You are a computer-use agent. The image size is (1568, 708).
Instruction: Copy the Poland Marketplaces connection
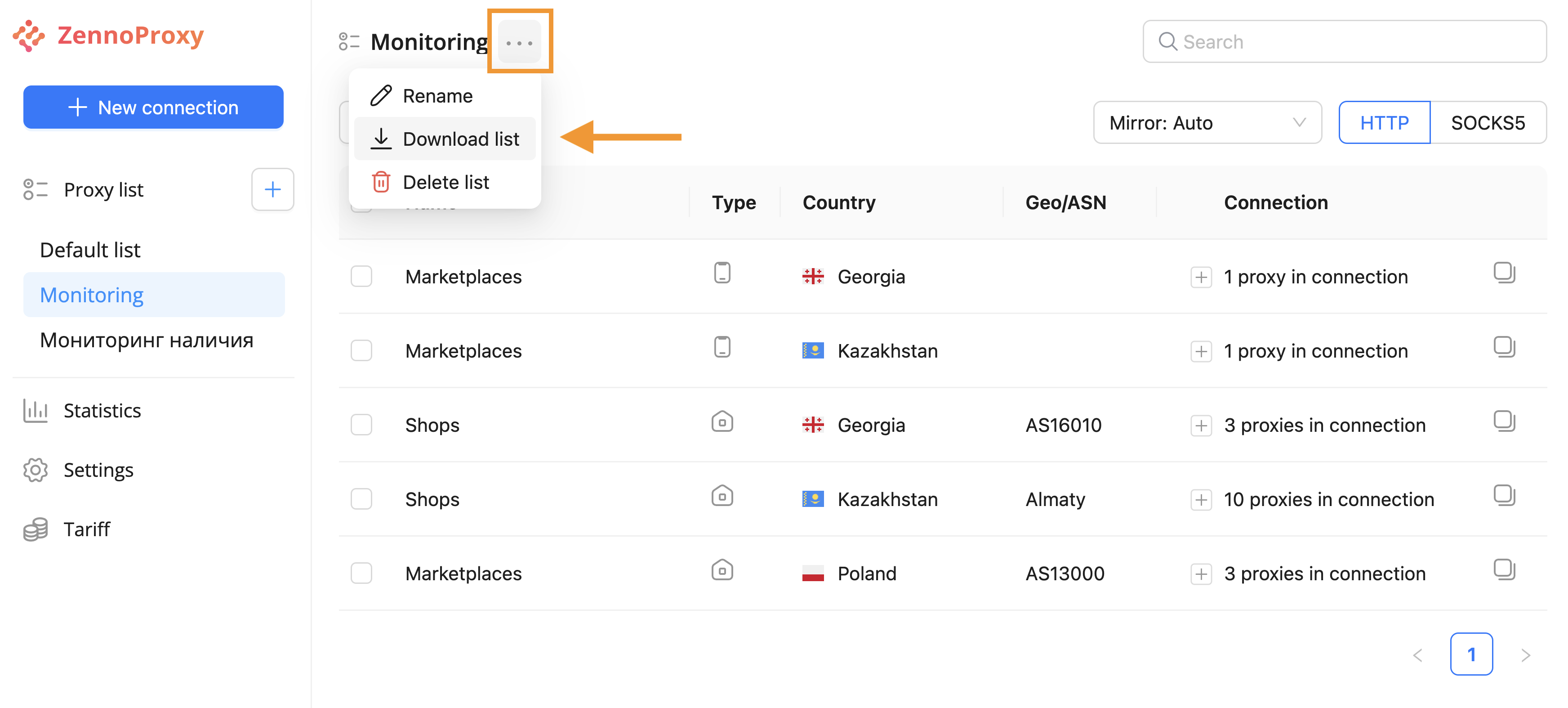[x=1503, y=570]
